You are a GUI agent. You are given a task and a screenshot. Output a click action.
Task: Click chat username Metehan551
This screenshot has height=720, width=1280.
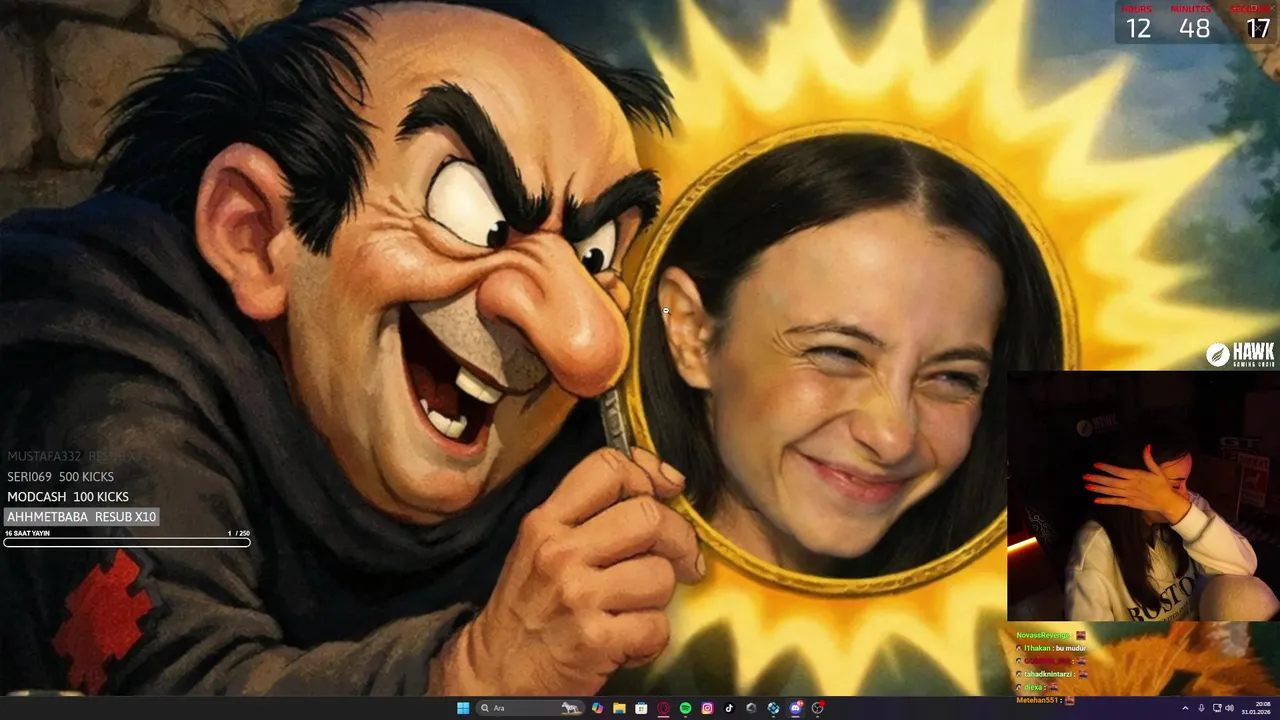(x=1038, y=701)
